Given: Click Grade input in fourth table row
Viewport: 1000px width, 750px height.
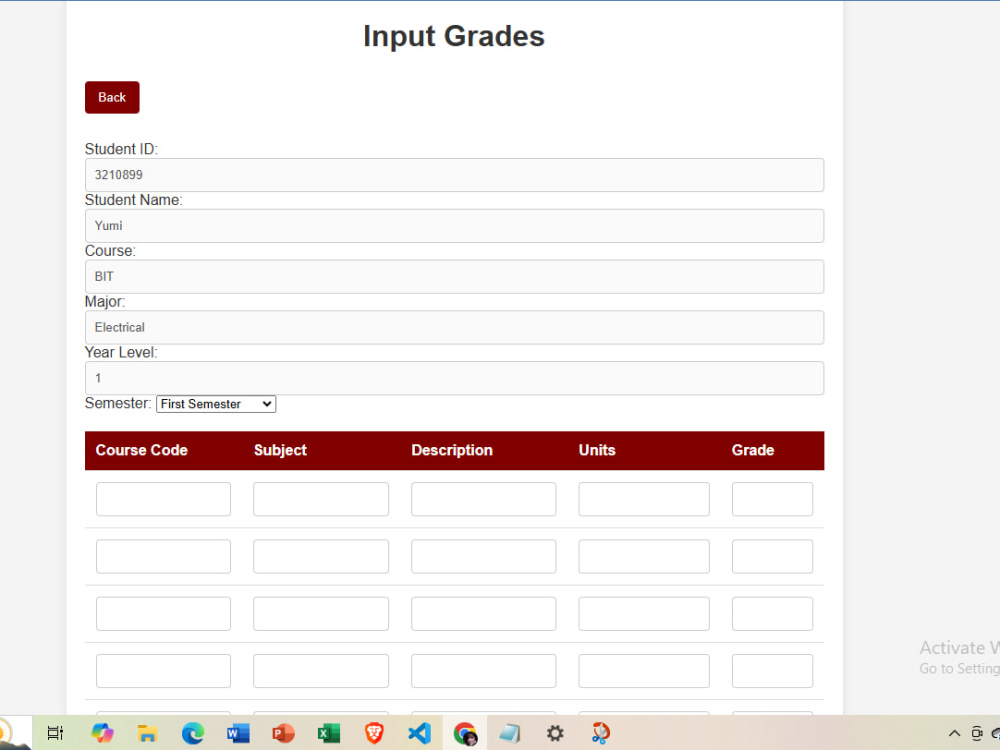Looking at the screenshot, I should [772, 671].
